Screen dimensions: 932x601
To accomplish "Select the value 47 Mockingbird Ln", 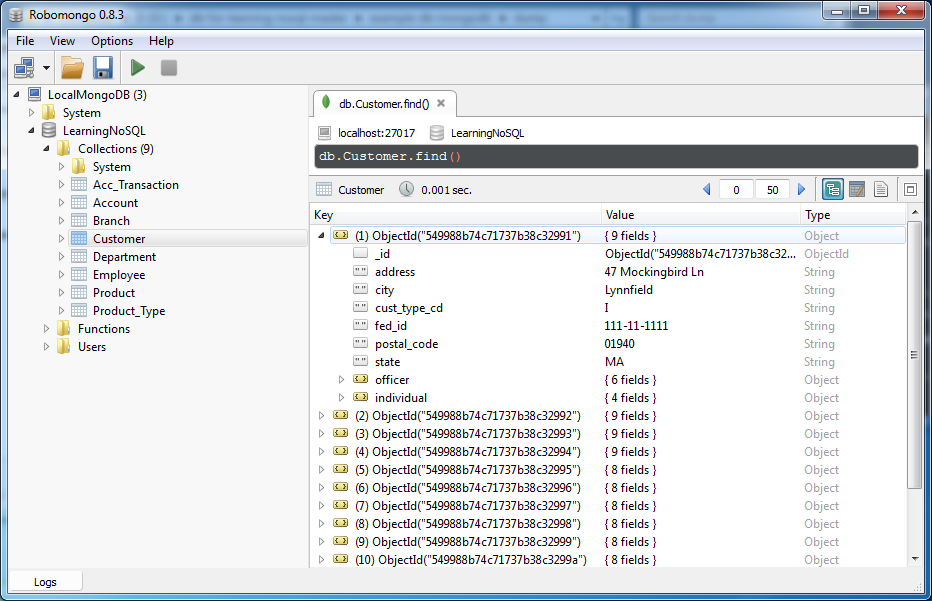I will (654, 272).
